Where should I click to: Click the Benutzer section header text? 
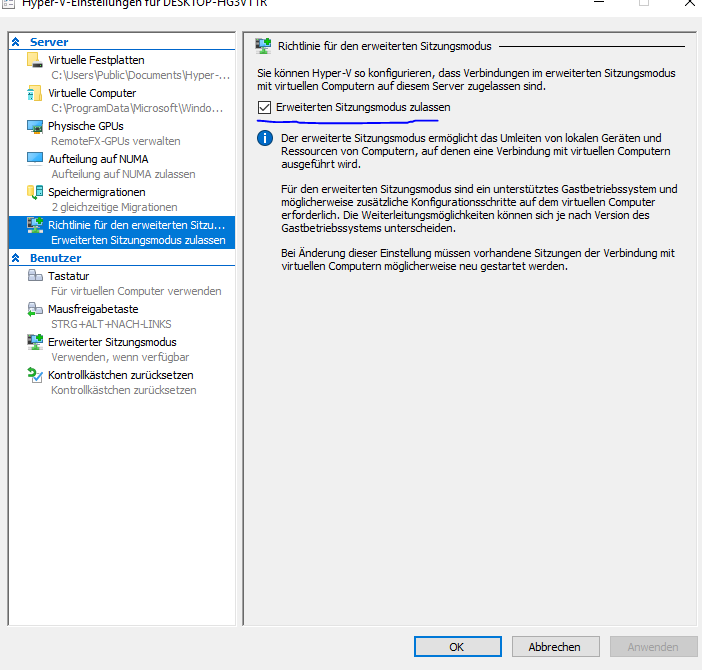pyautogui.click(x=56, y=258)
